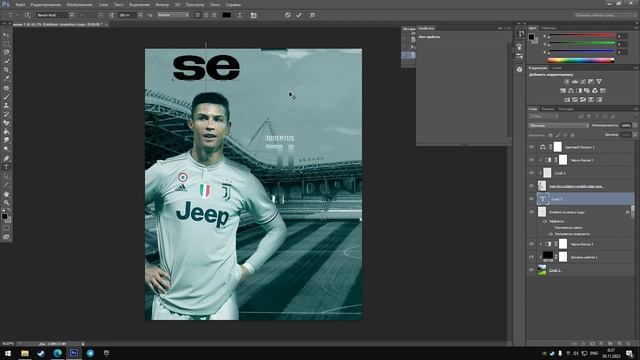640x360 pixels.
Task: Hide the Emblem Juventus Logo layer
Action: point(531,212)
